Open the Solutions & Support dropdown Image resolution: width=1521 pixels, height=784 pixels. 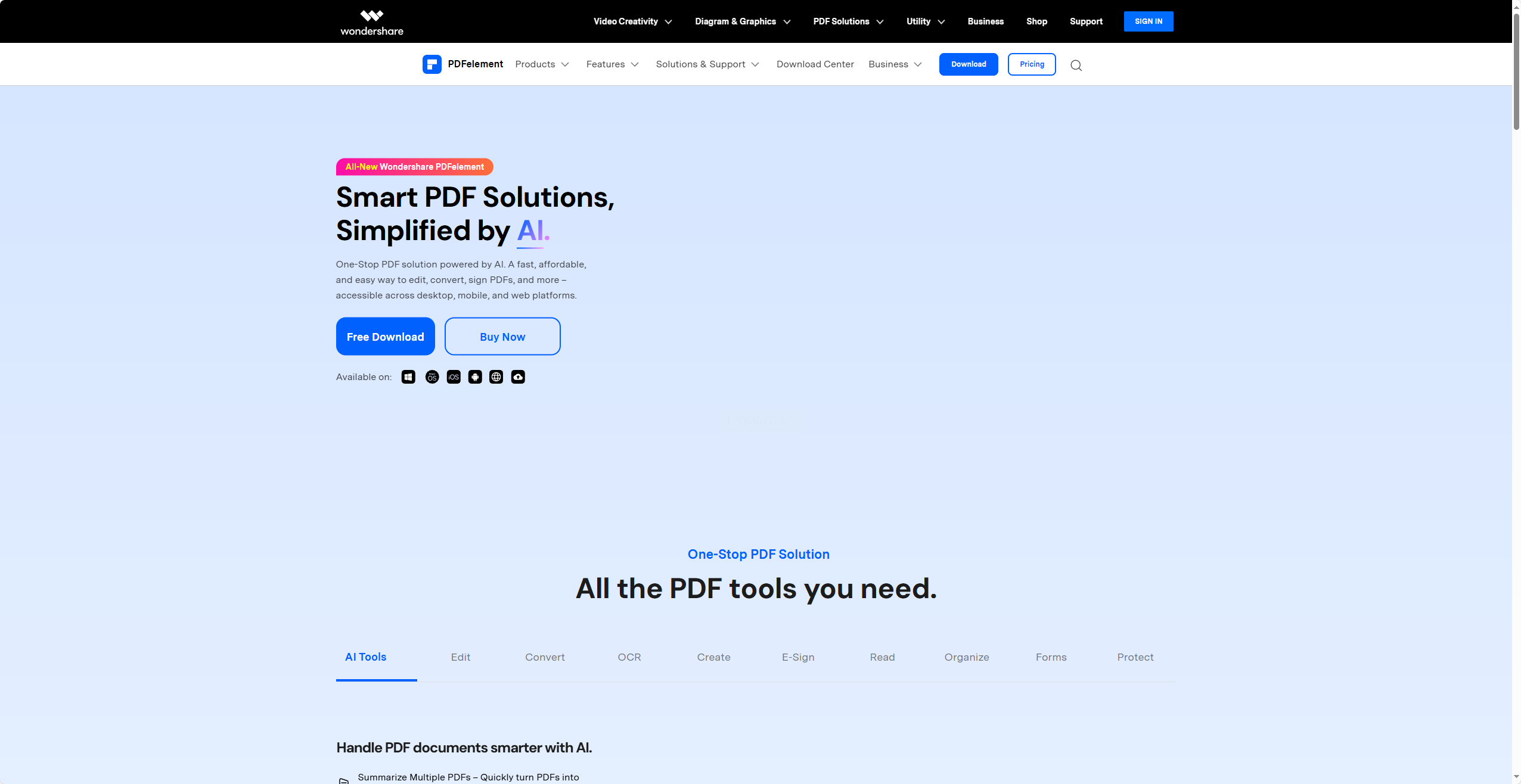707,64
